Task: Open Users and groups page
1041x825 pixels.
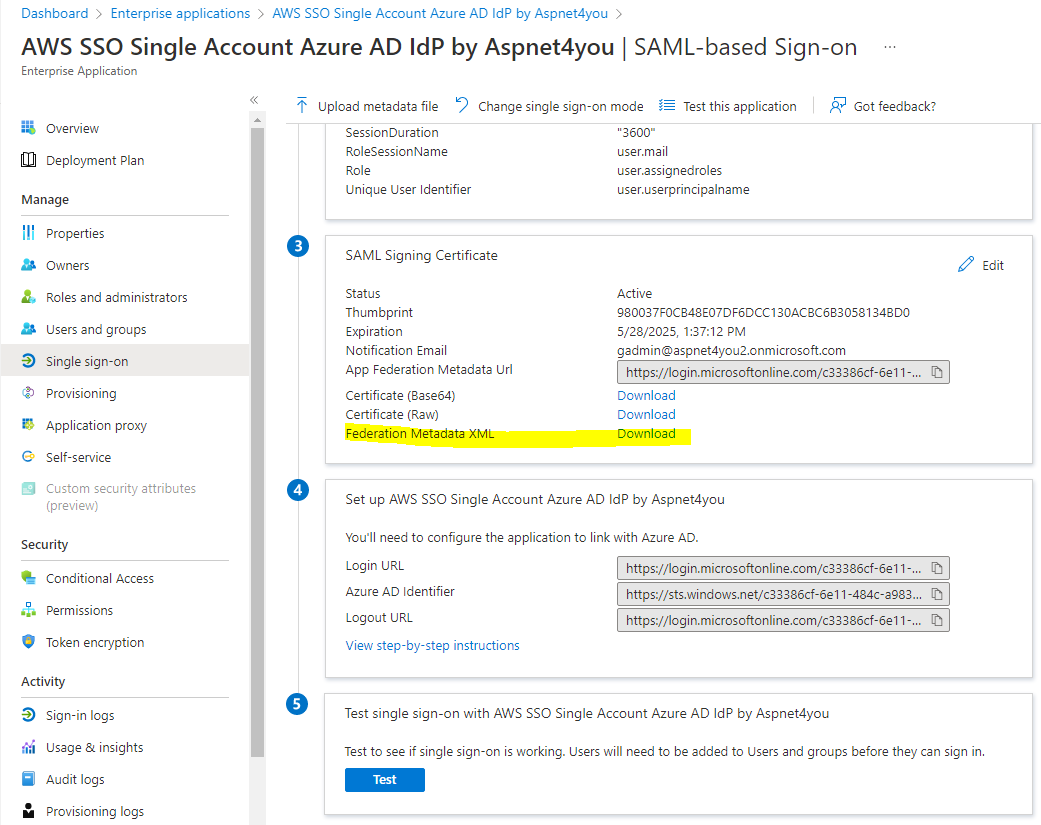Action: 96,329
